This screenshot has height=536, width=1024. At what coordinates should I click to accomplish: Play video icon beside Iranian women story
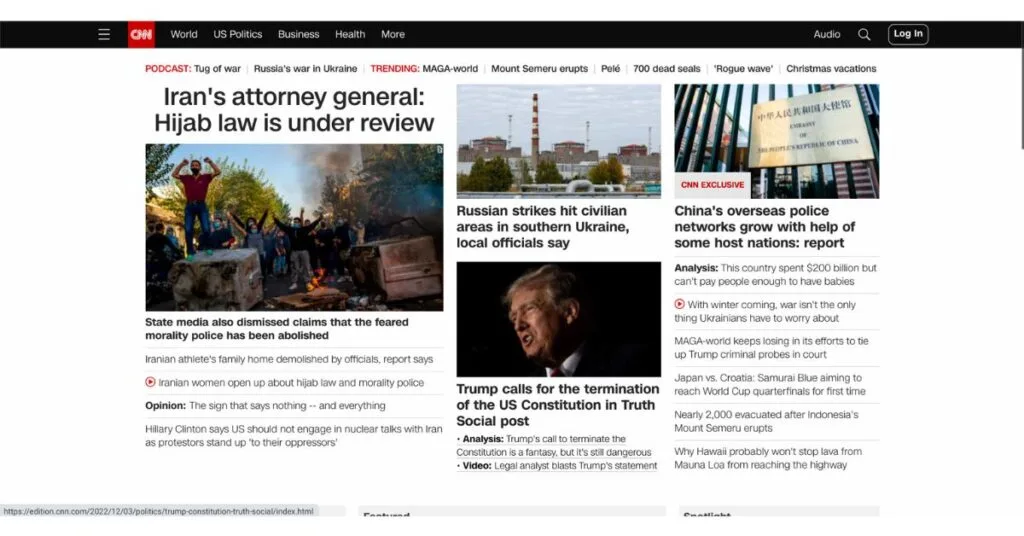coord(150,382)
